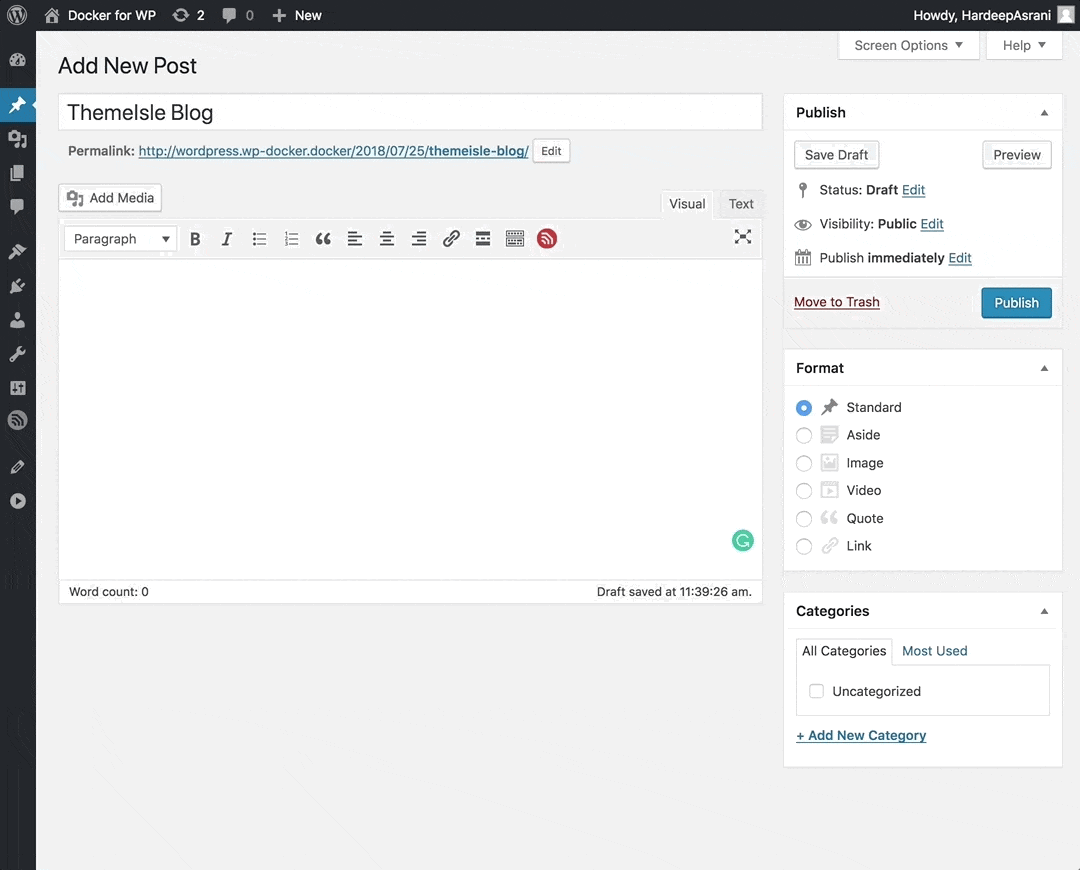This screenshot has height=870, width=1080.
Task: Open the Screen Options dropdown
Action: [x=907, y=45]
